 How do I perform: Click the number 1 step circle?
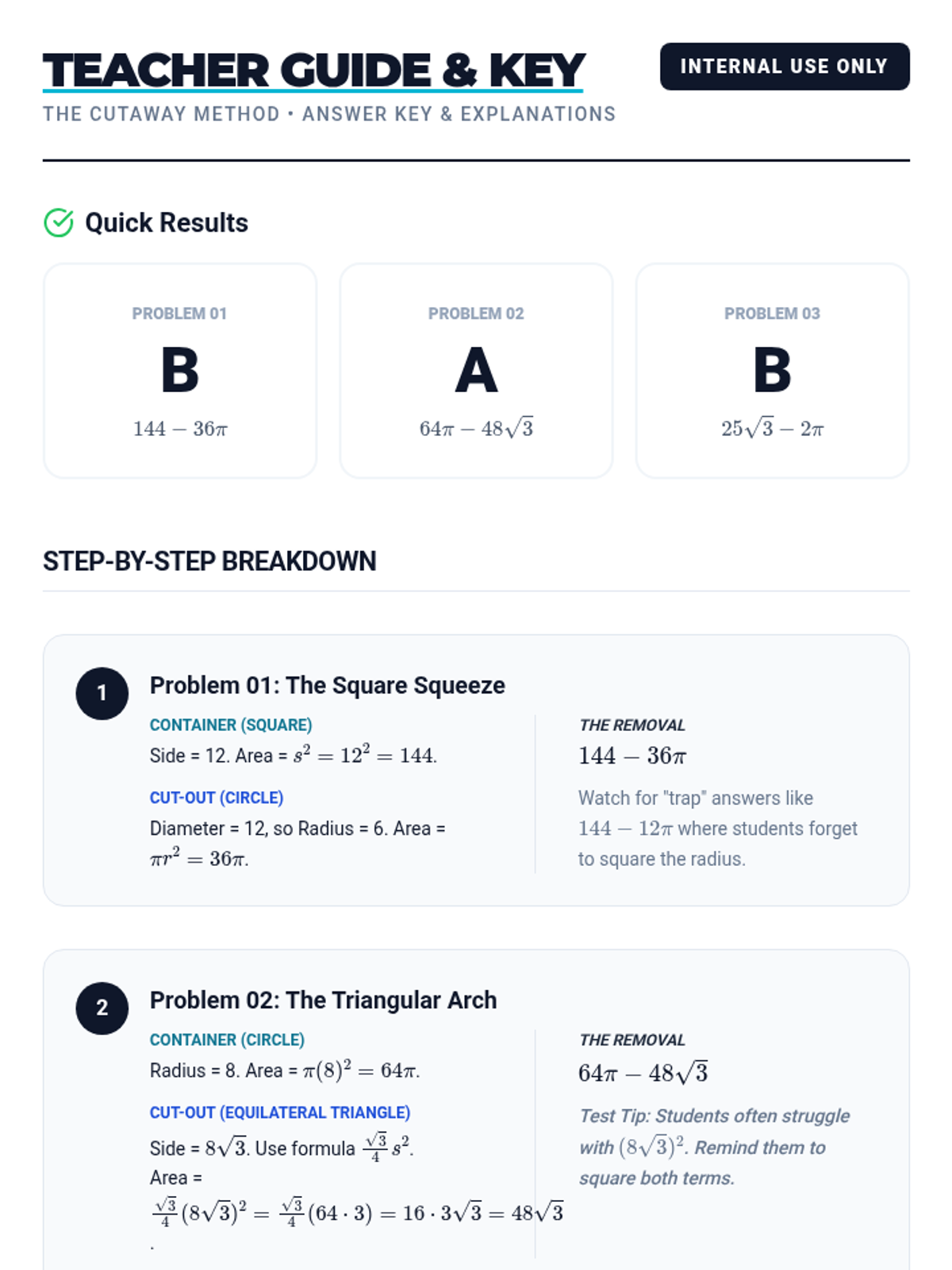[102, 693]
